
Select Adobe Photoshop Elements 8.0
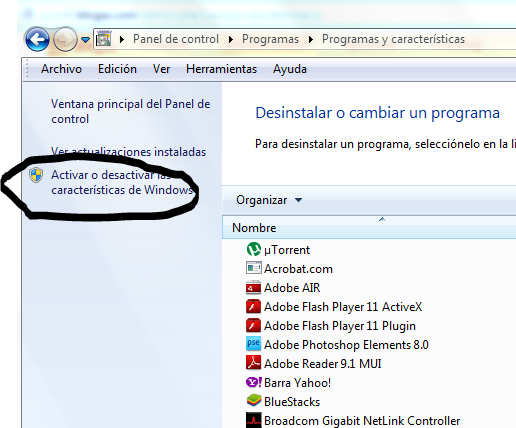pyautogui.click(x=346, y=345)
